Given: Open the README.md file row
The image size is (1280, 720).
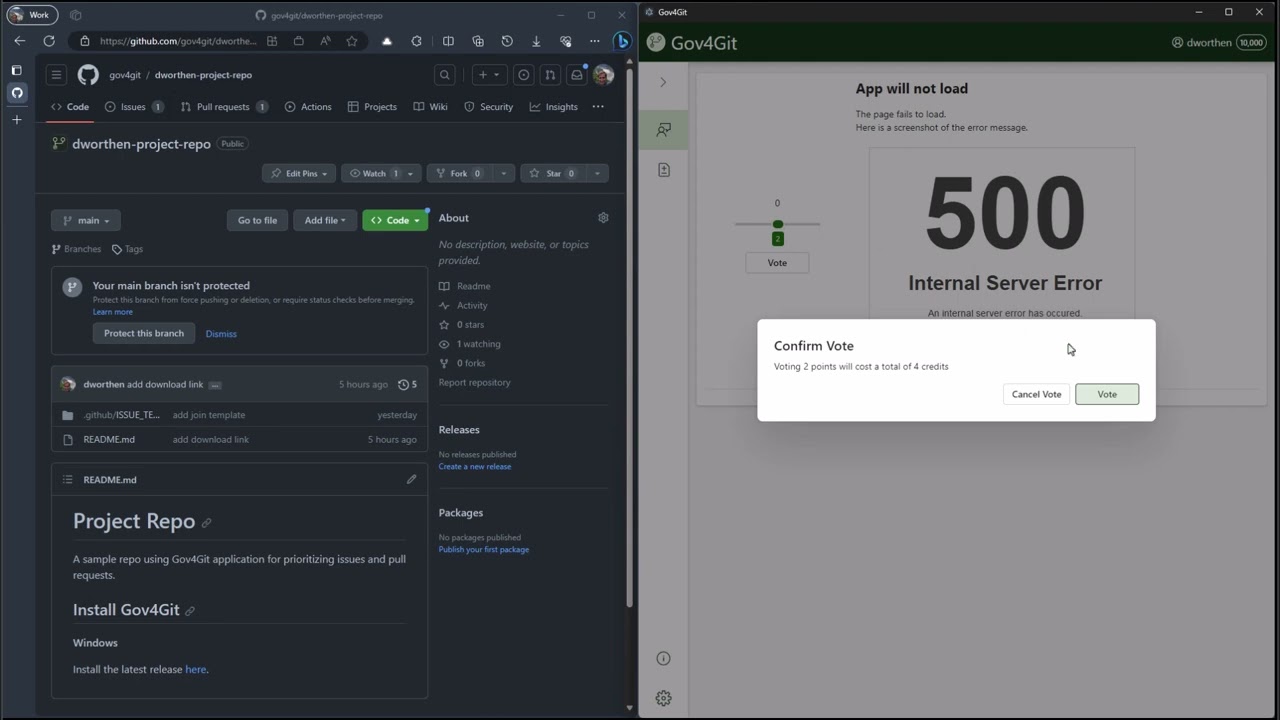Looking at the screenshot, I should [x=239, y=439].
